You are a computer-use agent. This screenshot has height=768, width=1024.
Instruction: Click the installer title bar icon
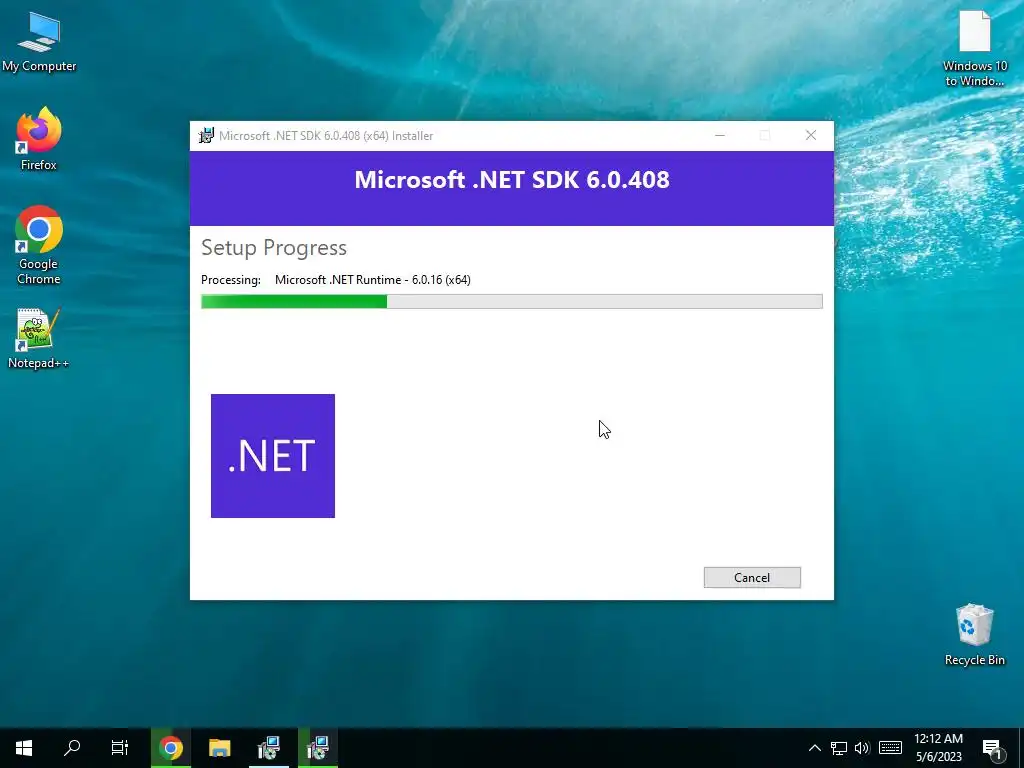(206, 135)
